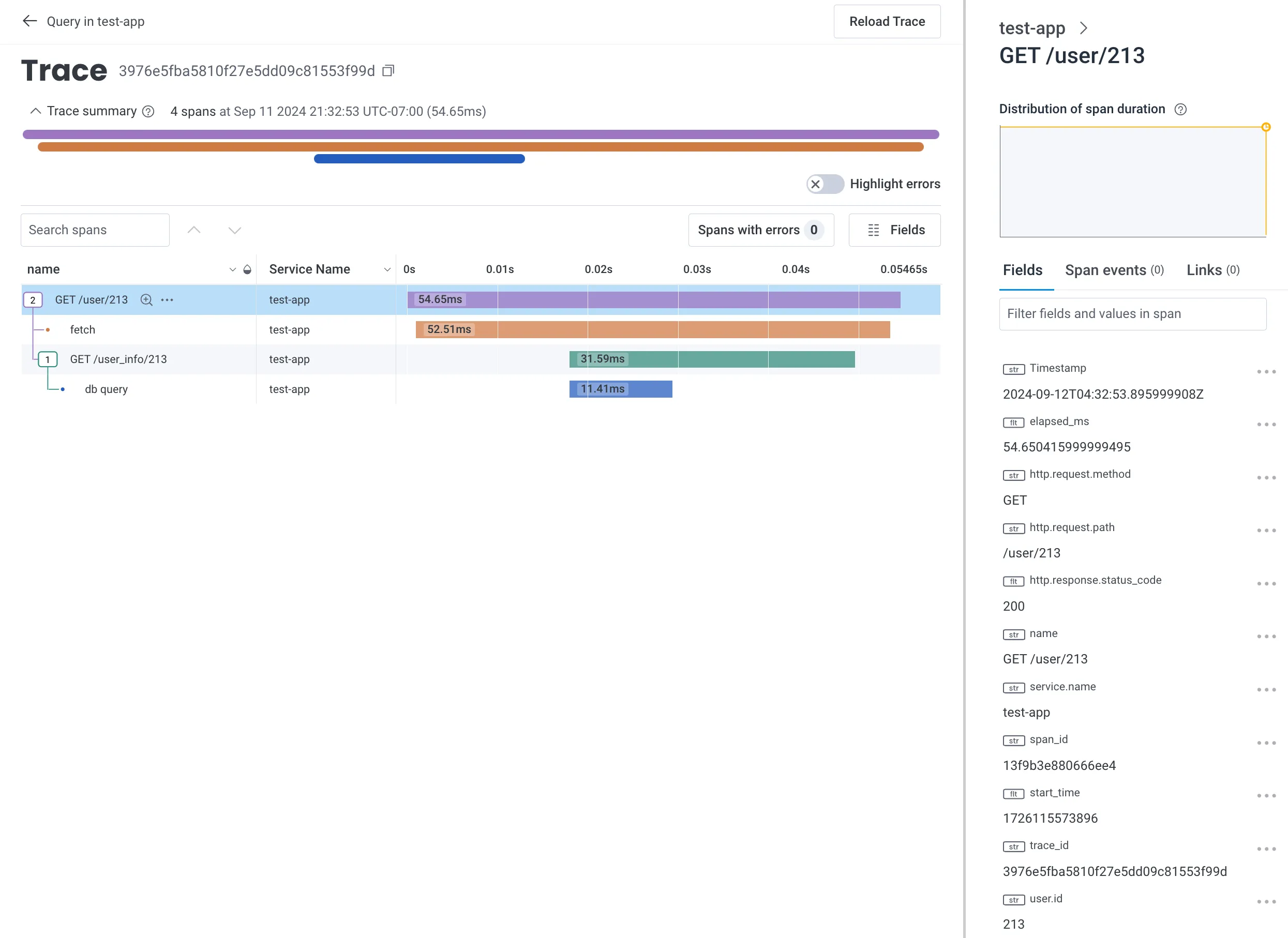The image size is (1288, 938).
Task: Open the Service Name column dropdown
Action: point(387,270)
